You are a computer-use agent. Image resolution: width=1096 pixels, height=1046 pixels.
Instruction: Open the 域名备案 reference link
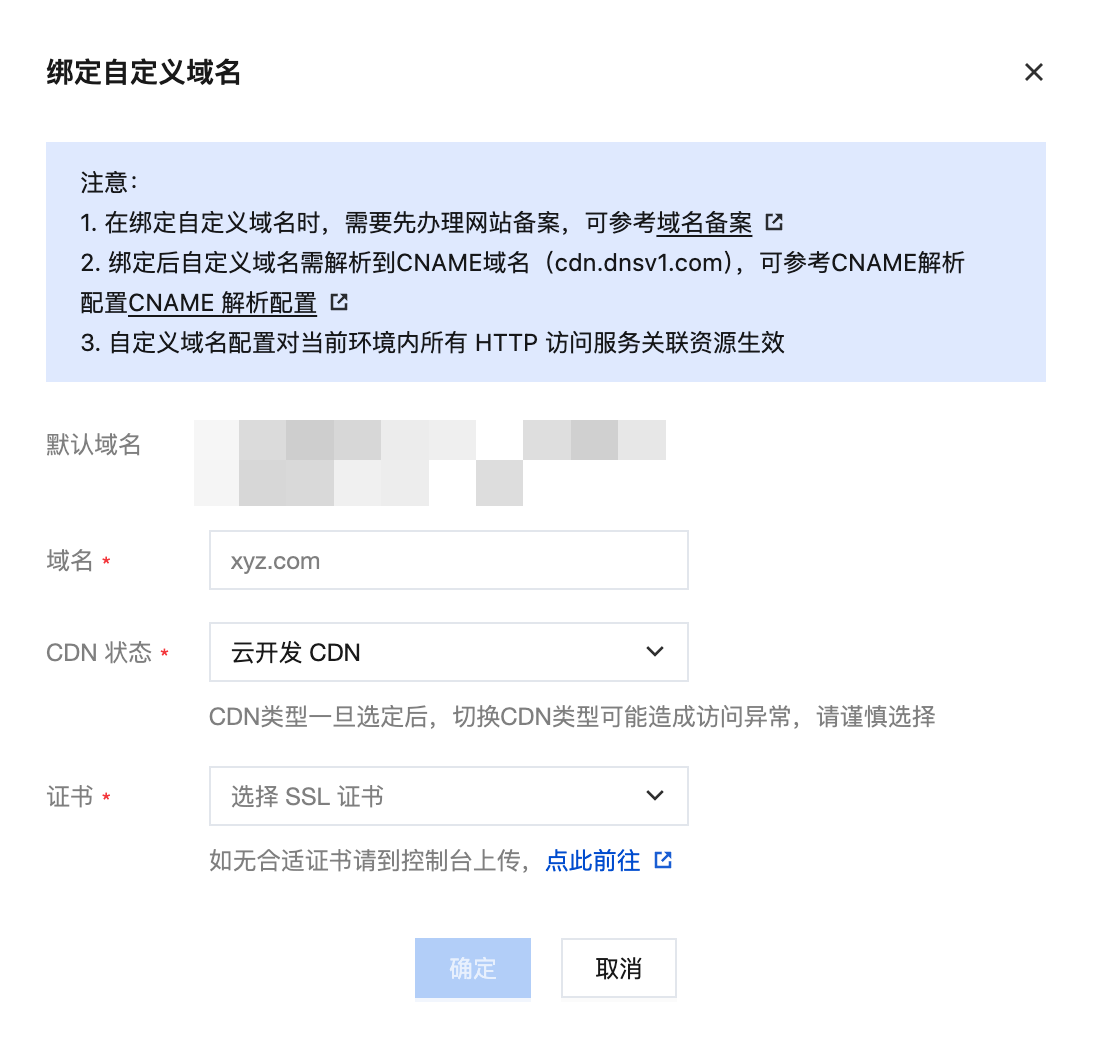pos(704,223)
